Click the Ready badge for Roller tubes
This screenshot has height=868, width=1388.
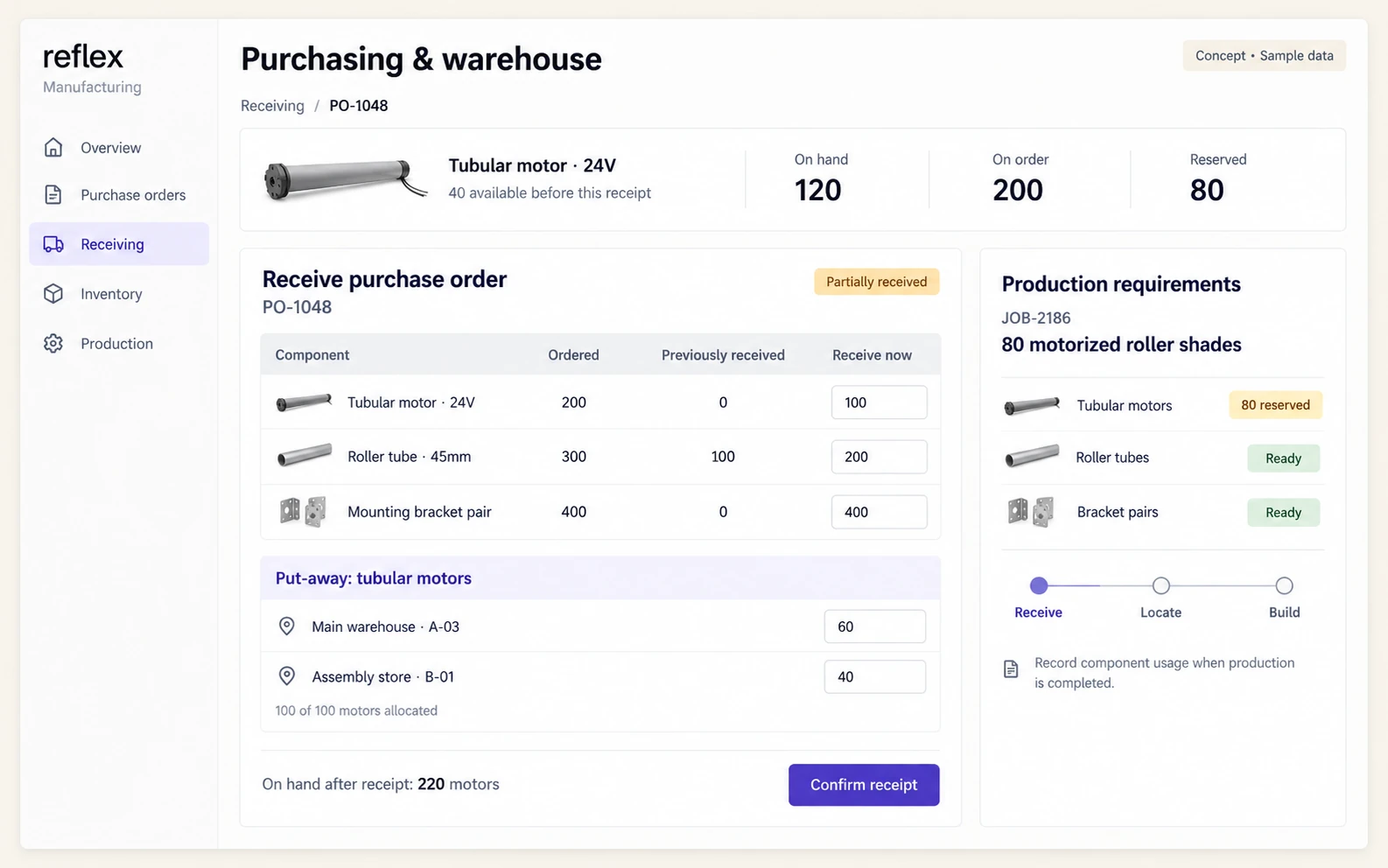click(x=1283, y=458)
